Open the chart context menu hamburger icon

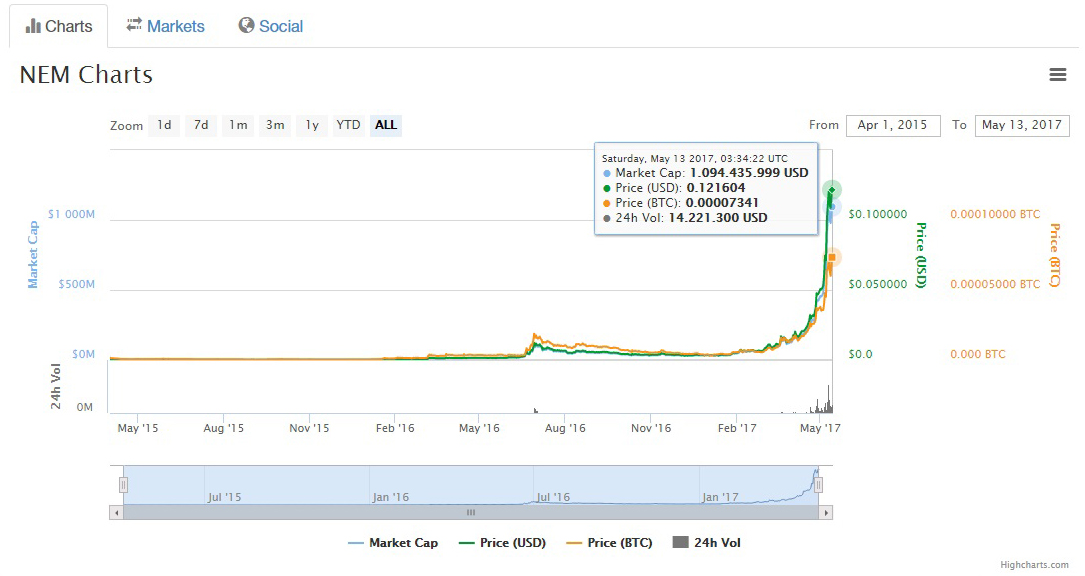pos(1057,75)
